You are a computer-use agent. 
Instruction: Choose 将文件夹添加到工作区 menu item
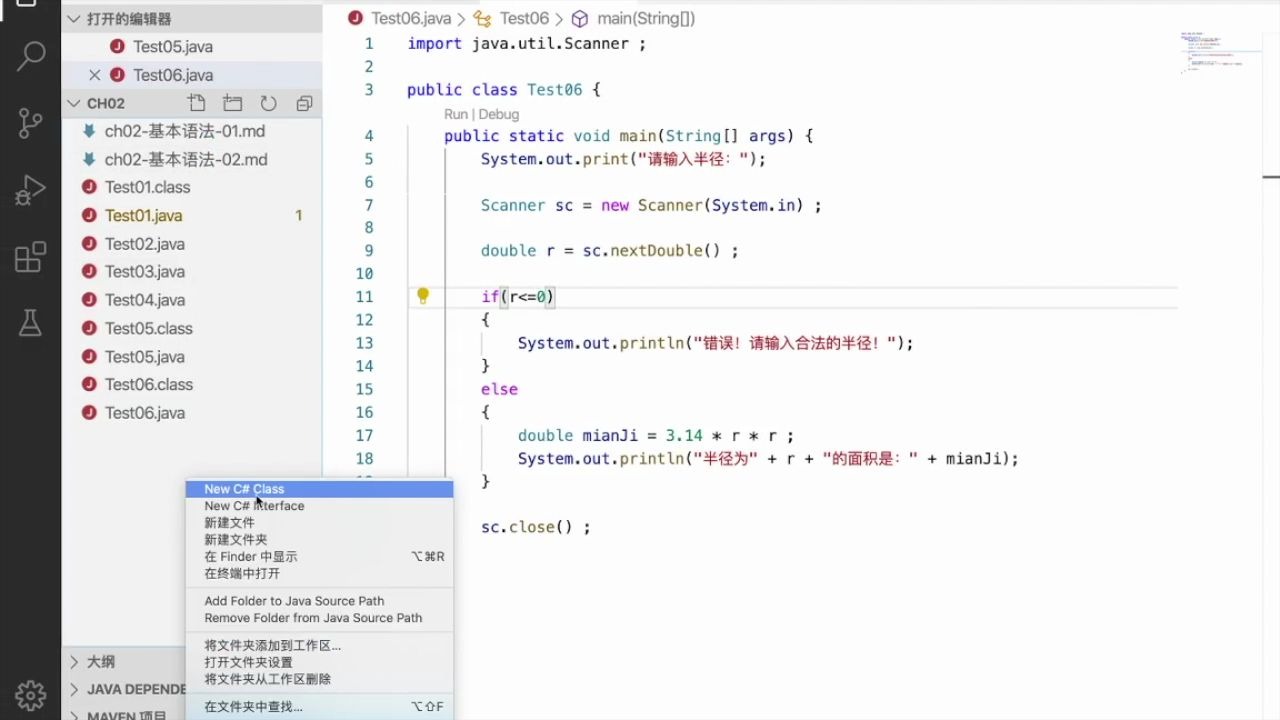[319, 646]
